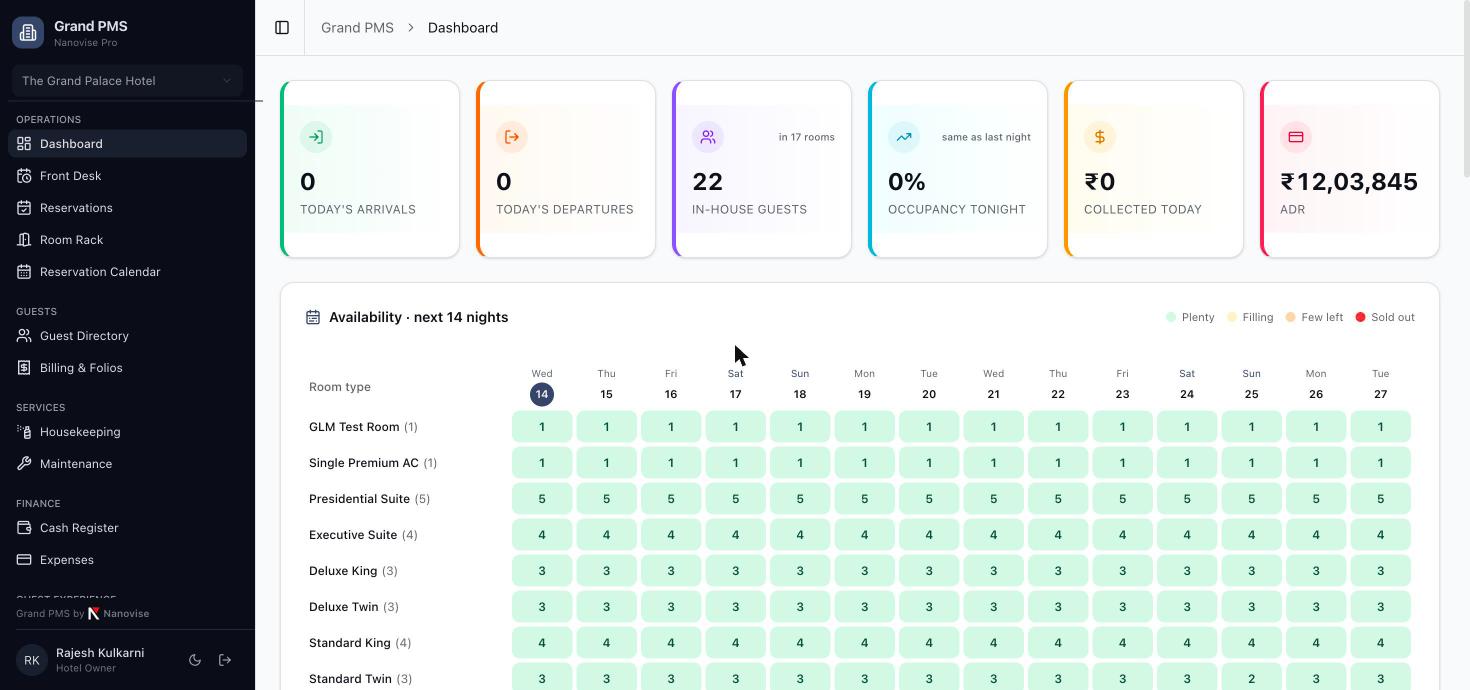Click the Tue 27 date column header
The image size is (1470, 690).
coord(1381,385)
